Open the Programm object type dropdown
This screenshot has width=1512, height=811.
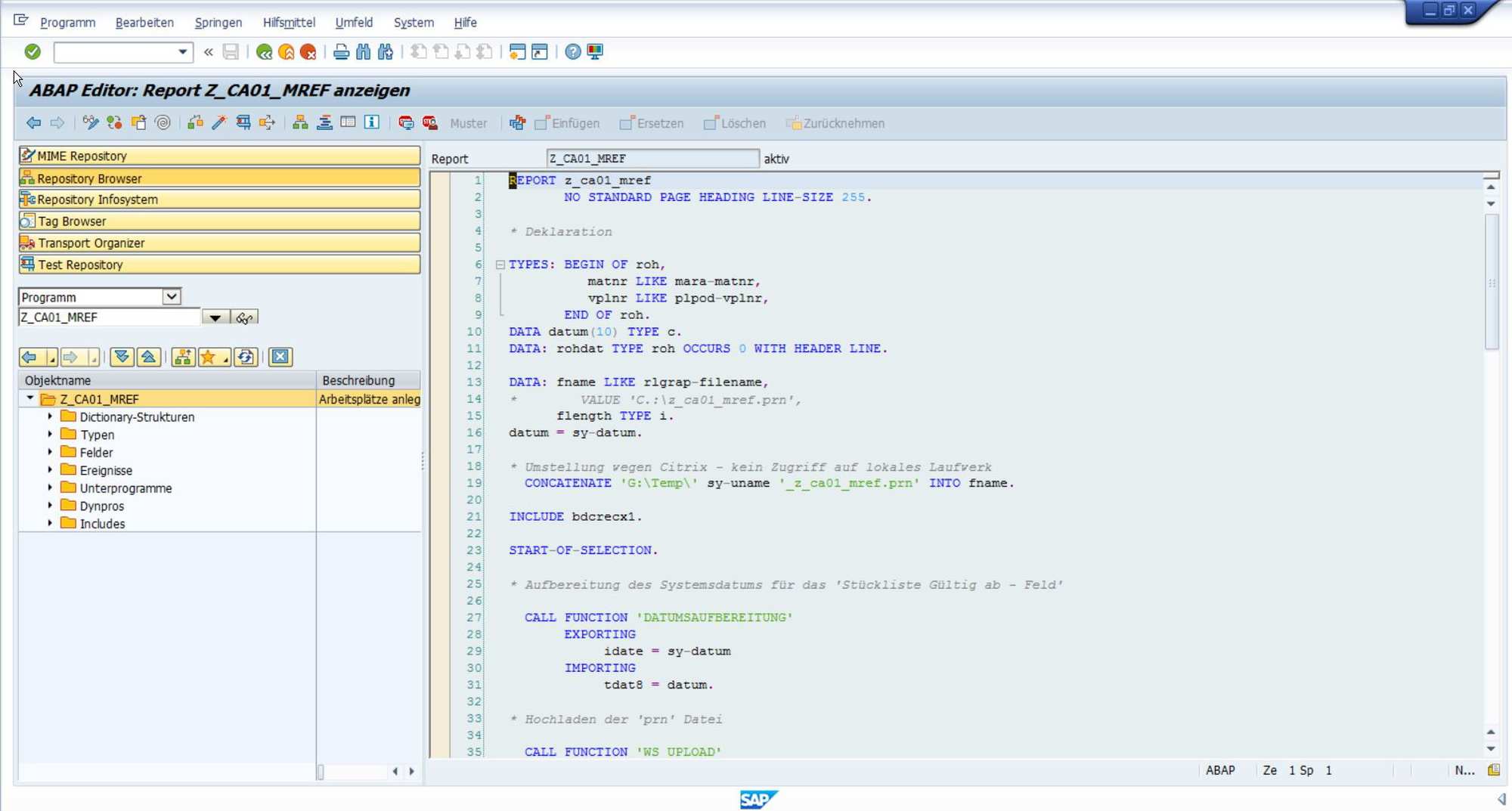[172, 296]
